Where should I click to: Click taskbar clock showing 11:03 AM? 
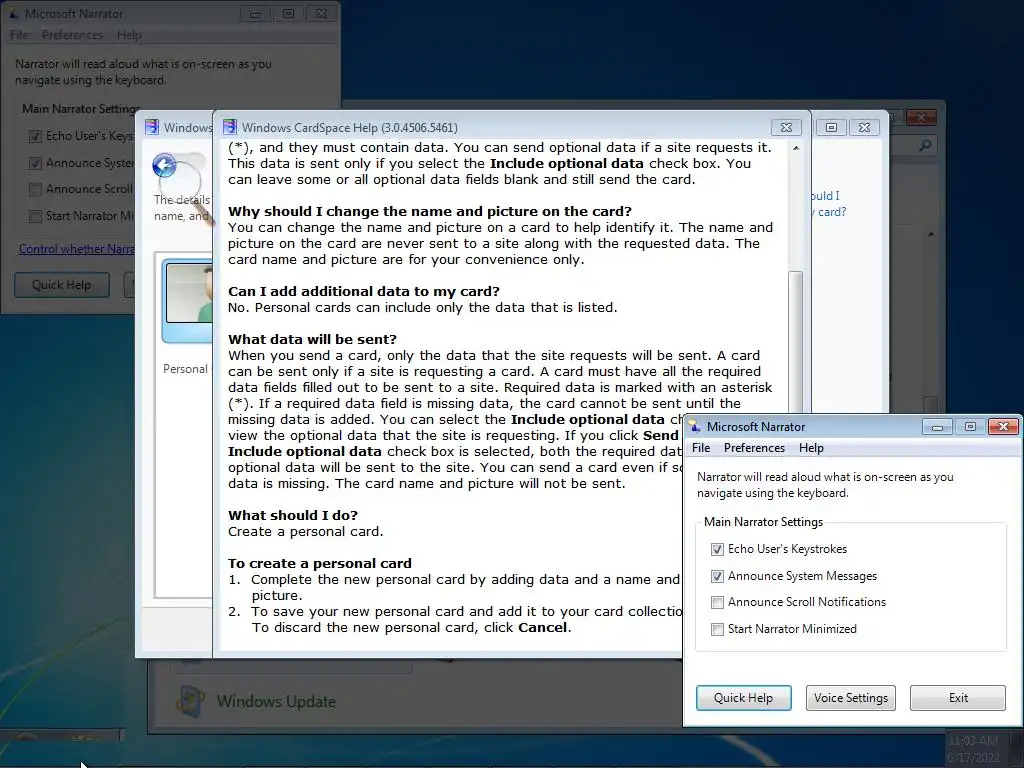tap(973, 741)
